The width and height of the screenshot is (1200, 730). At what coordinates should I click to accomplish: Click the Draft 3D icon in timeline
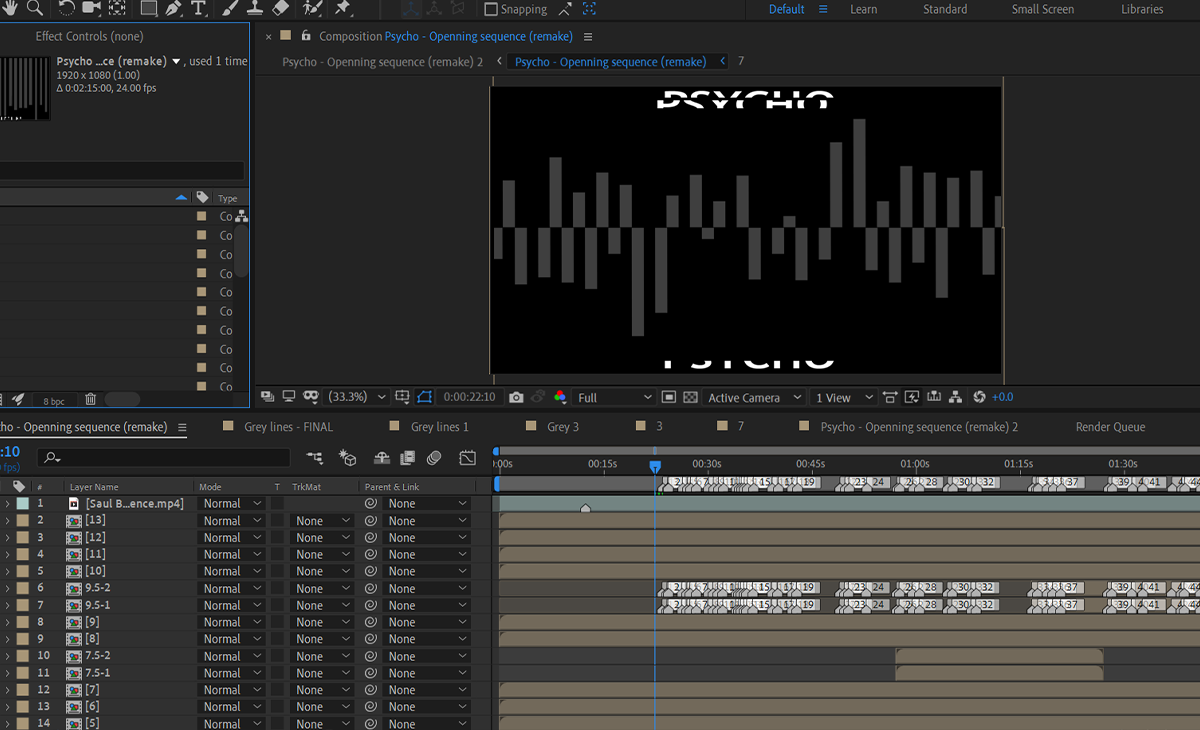(348, 458)
